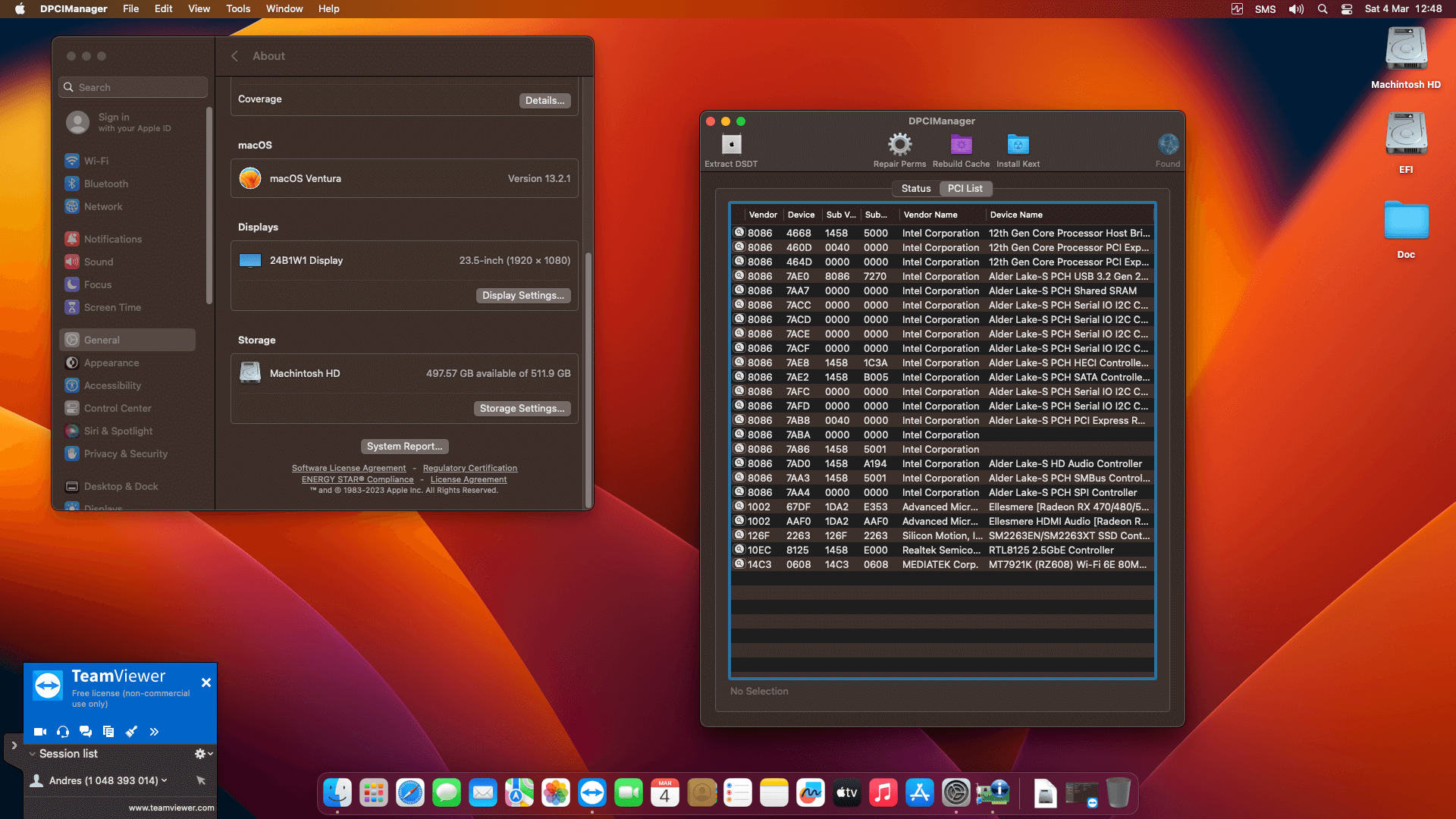The height and width of the screenshot is (819, 1456).
Task: Click the Install Kext folder icon
Action: click(1018, 144)
